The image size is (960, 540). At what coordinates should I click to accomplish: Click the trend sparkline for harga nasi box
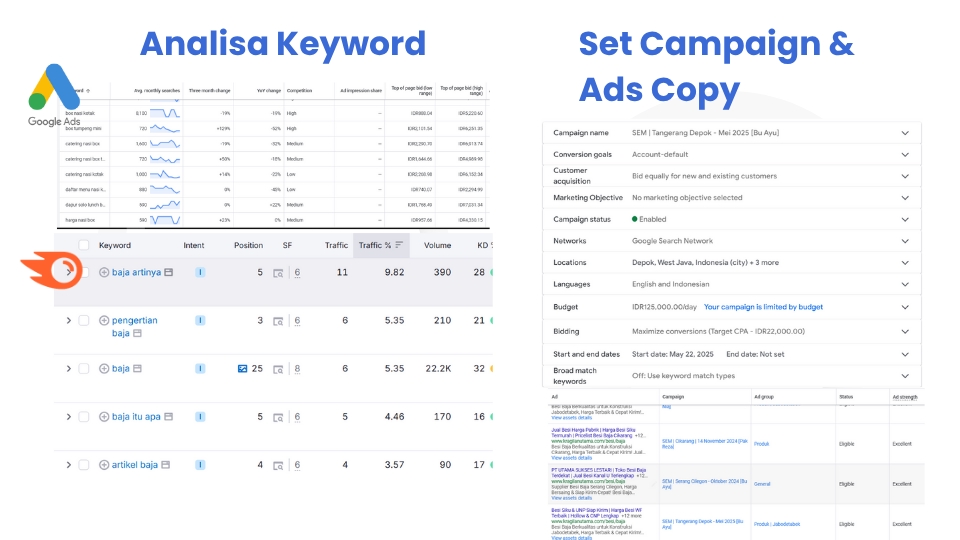[x=165, y=220]
